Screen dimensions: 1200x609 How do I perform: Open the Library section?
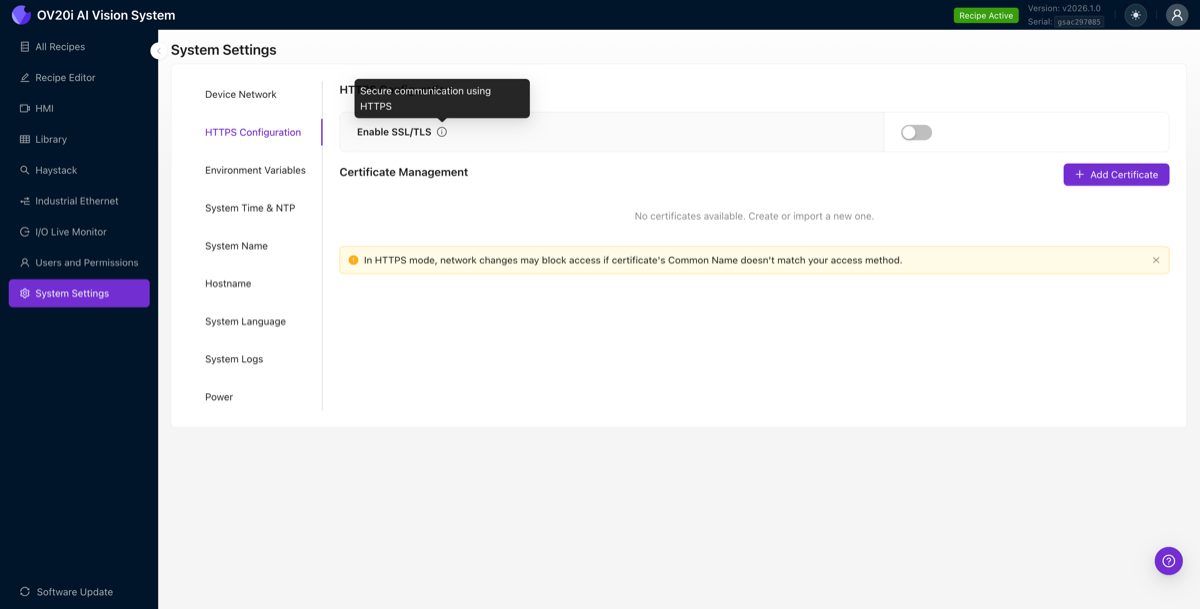pyautogui.click(x=52, y=139)
